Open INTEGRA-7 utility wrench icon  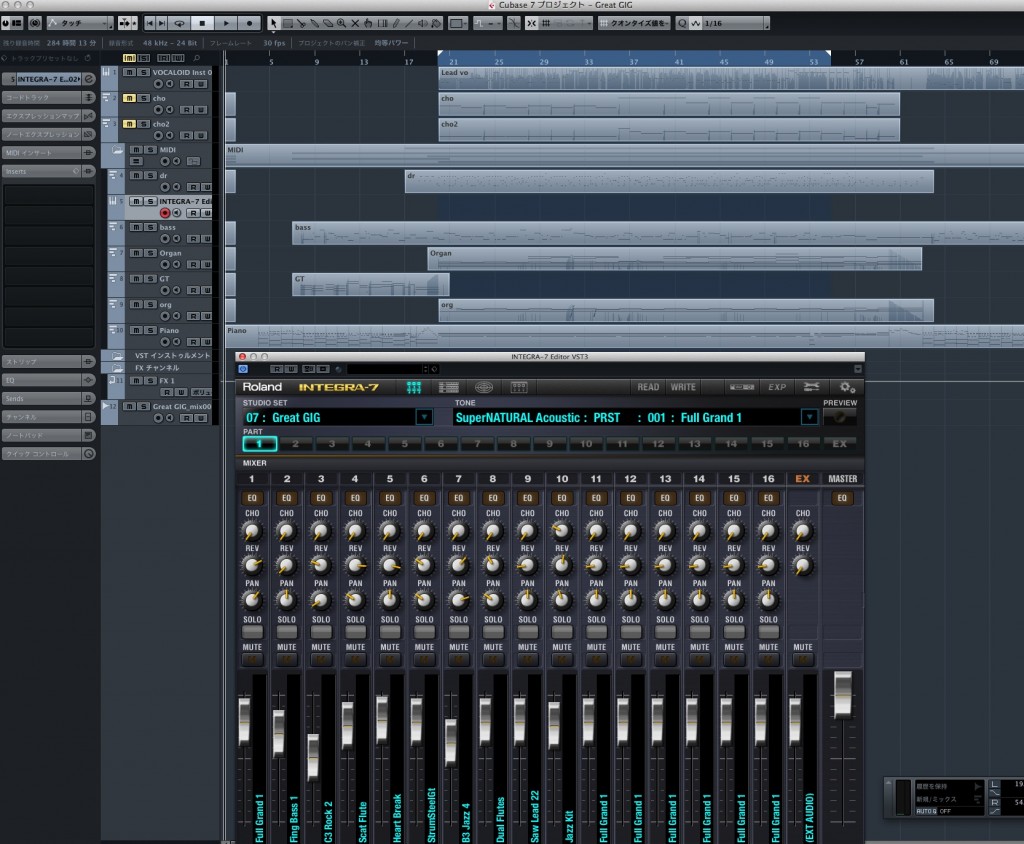click(x=812, y=387)
